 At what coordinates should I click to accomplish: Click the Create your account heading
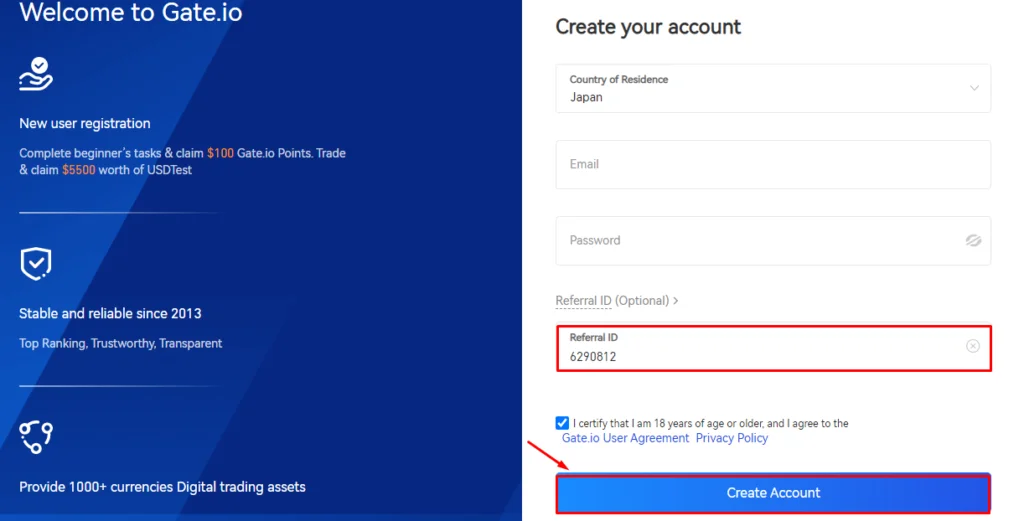648,27
